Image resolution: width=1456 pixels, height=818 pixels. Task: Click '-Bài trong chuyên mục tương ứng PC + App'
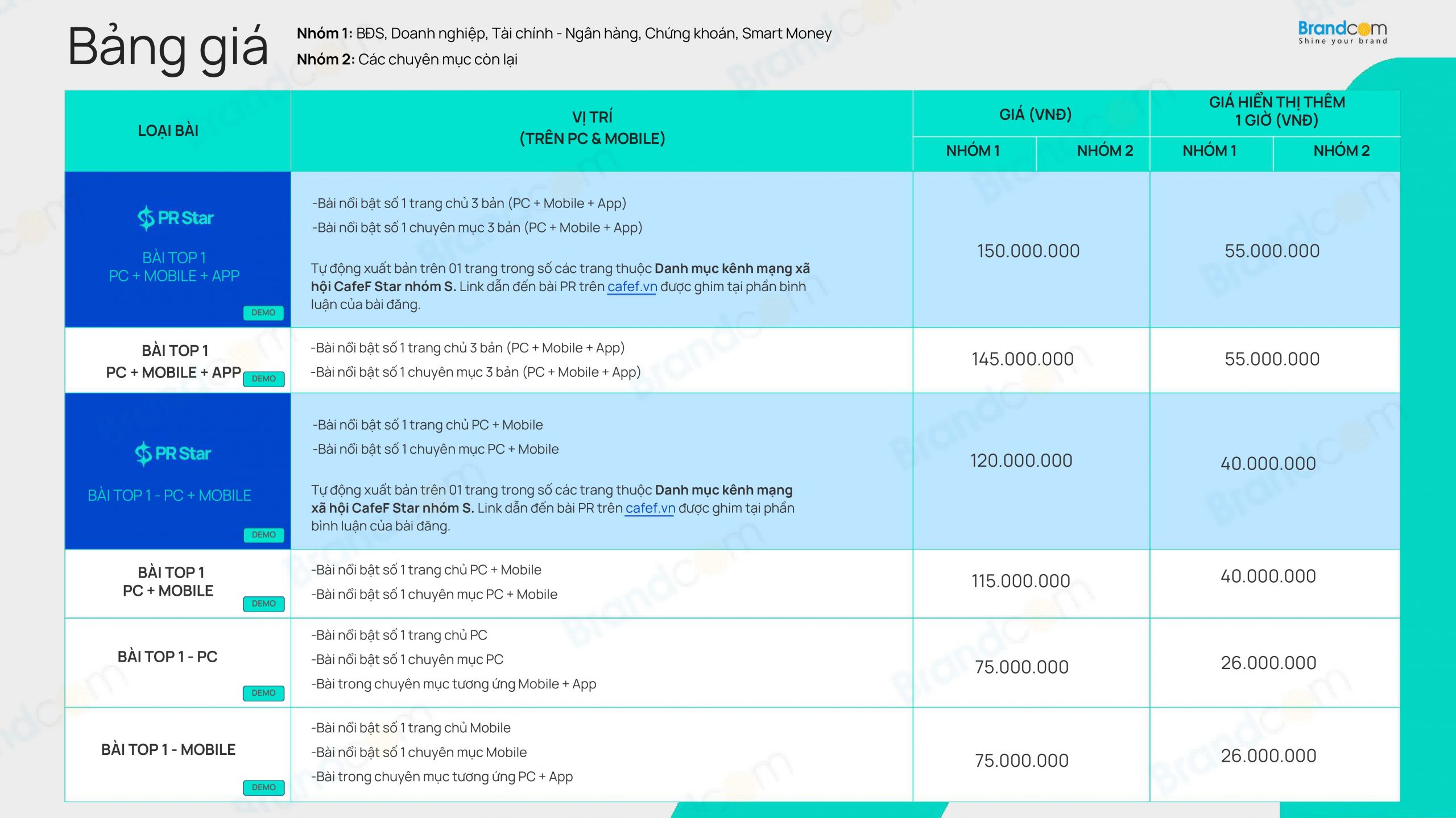tap(442, 777)
